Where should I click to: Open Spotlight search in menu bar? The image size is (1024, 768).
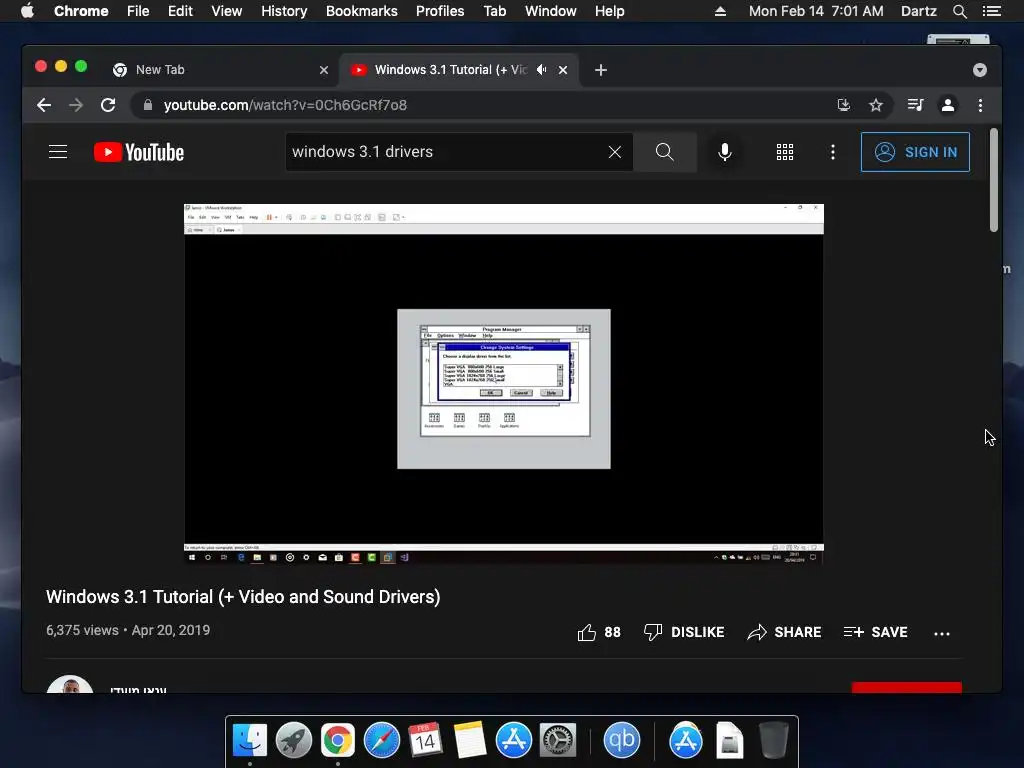tap(959, 11)
